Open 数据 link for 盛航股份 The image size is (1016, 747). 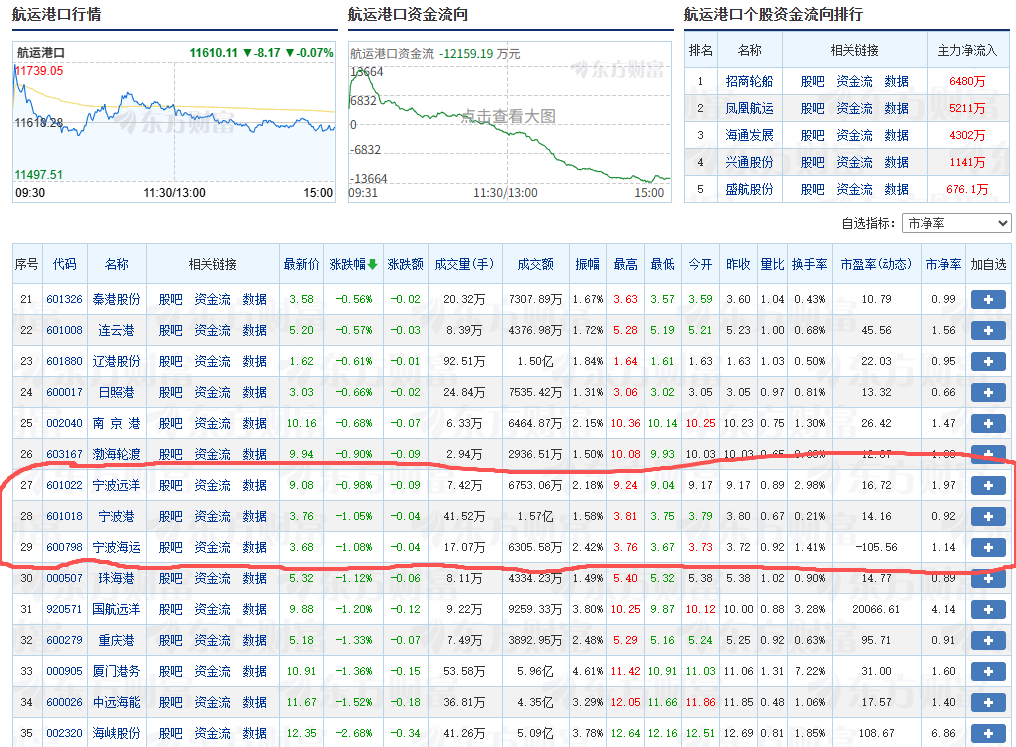tap(896, 189)
